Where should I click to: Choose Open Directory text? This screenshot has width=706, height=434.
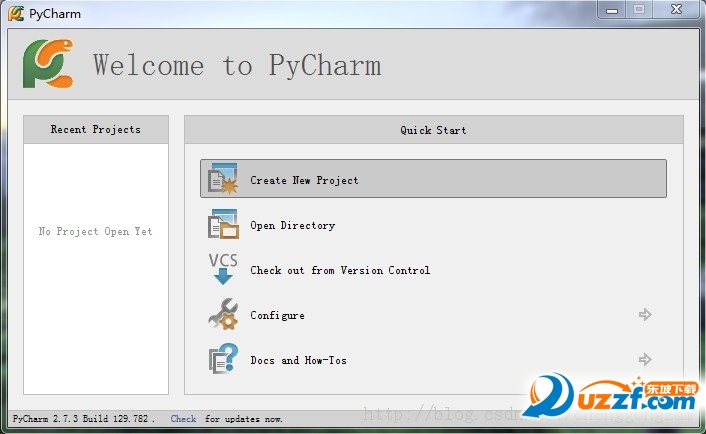pos(293,225)
